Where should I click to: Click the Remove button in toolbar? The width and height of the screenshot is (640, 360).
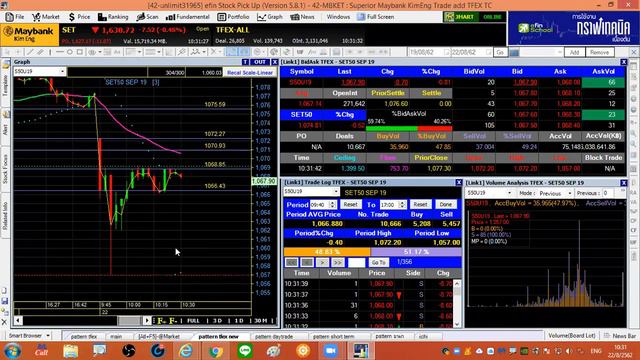point(599,52)
